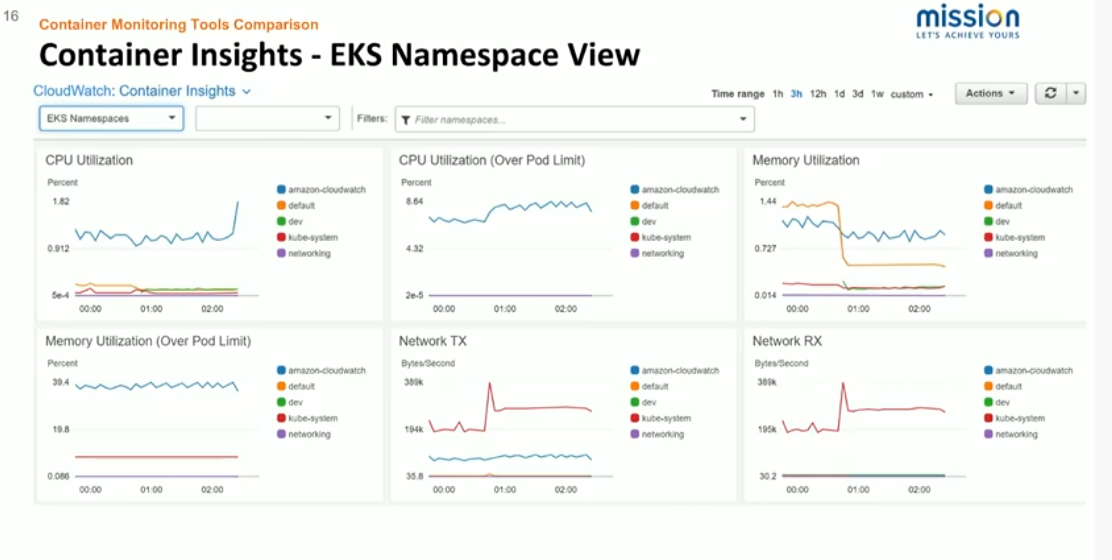
Task: Click the filter funnel icon
Action: tap(405, 120)
